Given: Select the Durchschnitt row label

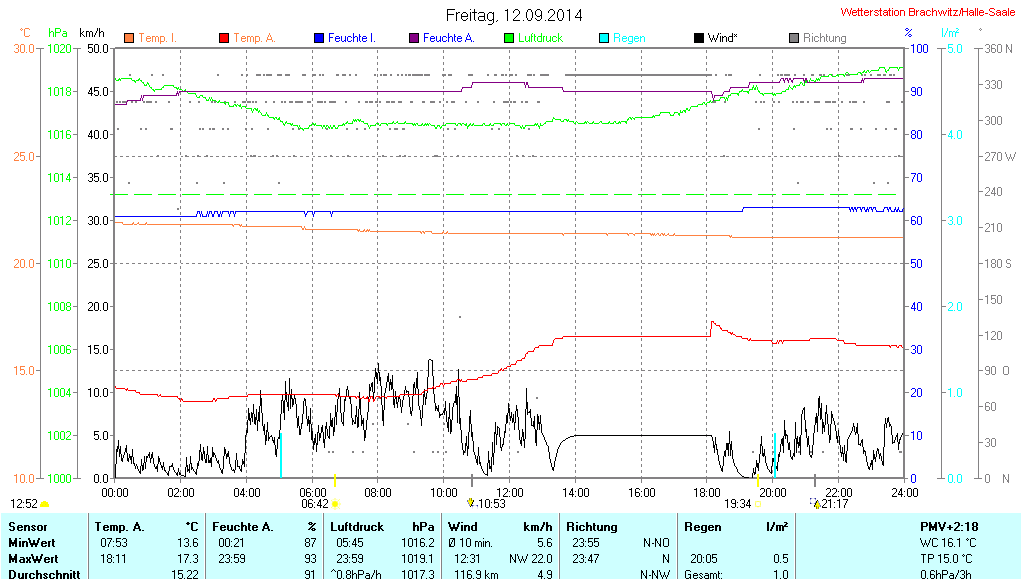Looking at the screenshot, I should (45, 574).
